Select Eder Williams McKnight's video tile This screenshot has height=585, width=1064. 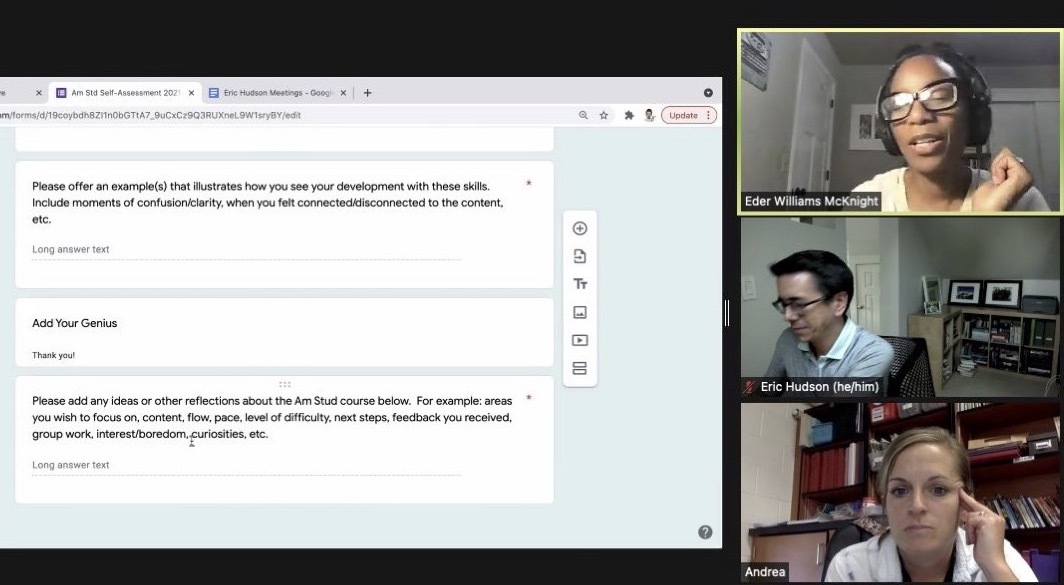pyautogui.click(x=898, y=120)
